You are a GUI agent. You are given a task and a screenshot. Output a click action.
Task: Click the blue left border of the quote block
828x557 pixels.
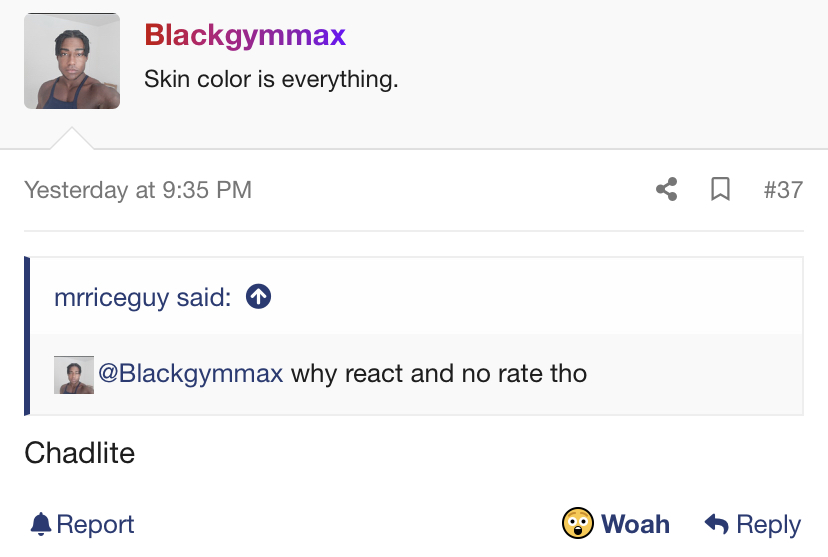tap(27, 336)
